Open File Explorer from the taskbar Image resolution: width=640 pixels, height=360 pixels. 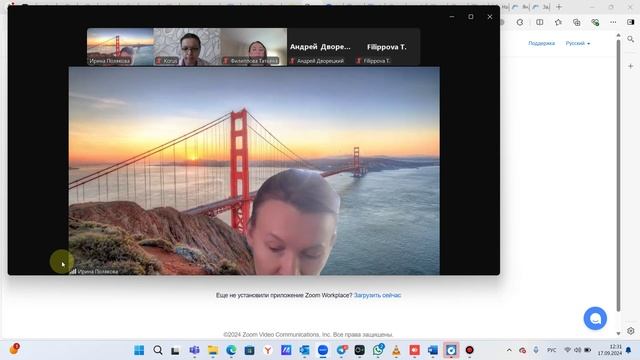point(213,350)
